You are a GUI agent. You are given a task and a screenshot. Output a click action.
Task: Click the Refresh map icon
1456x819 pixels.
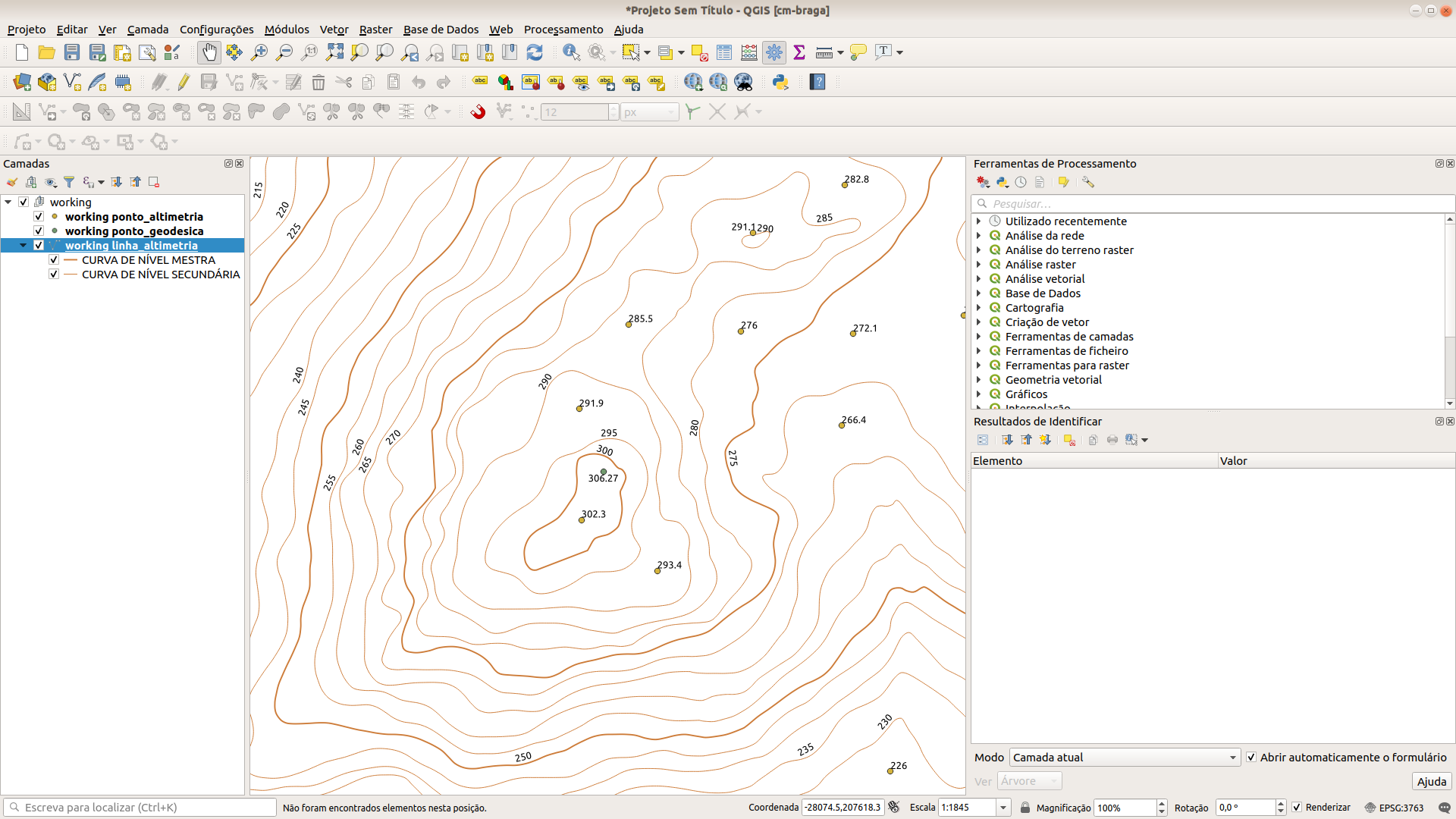pos(535,52)
